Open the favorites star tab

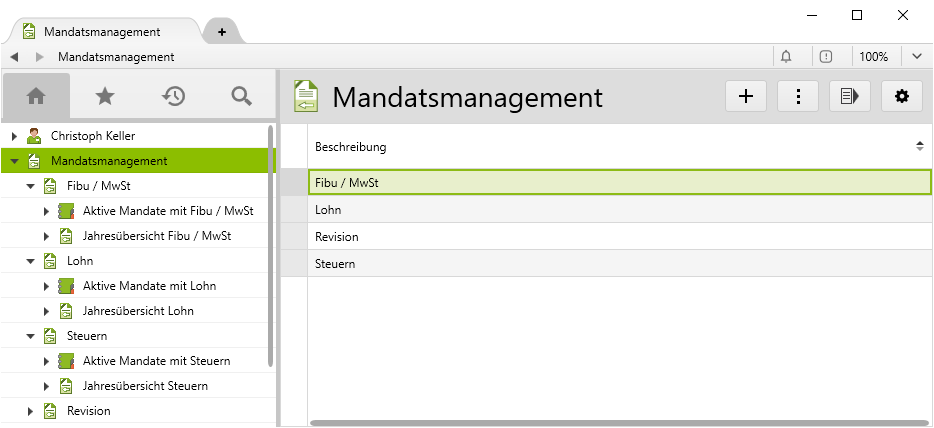pos(104,96)
